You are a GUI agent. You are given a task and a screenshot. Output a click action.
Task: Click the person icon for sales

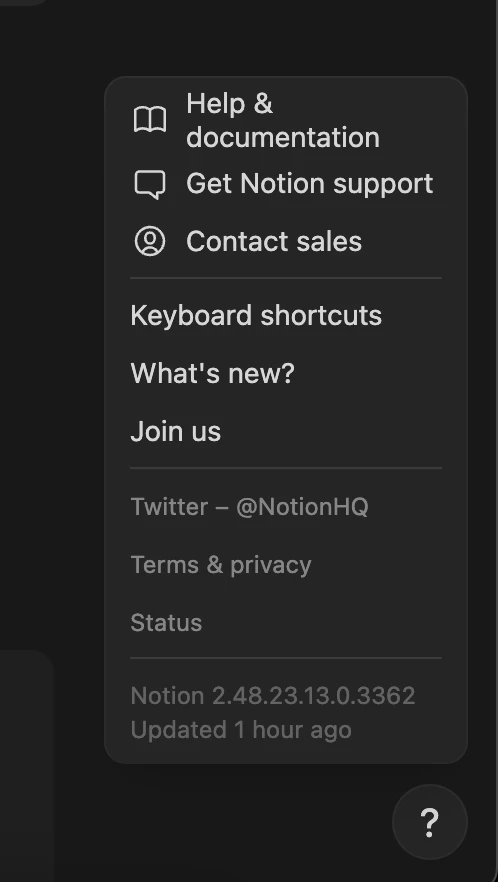coord(150,241)
